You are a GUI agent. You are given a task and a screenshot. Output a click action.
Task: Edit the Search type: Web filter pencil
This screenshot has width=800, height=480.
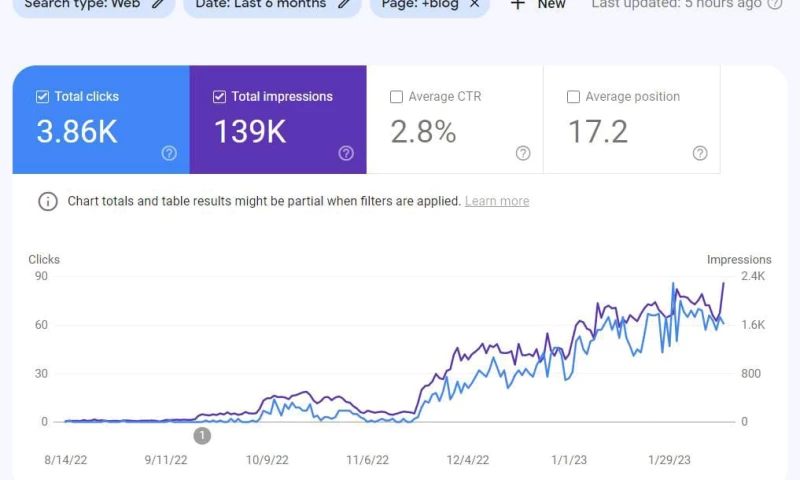pos(158,4)
